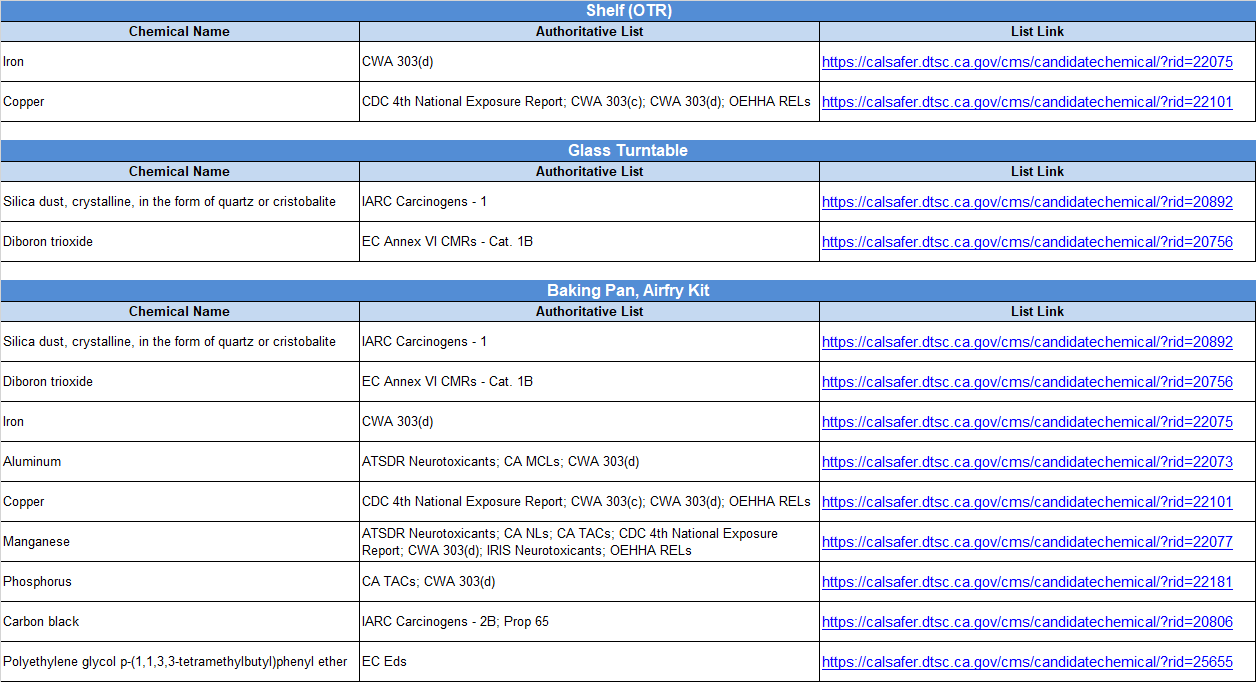
Task: Select CWA 303(d) cell for Iron under Baking Pan
Action: point(590,422)
